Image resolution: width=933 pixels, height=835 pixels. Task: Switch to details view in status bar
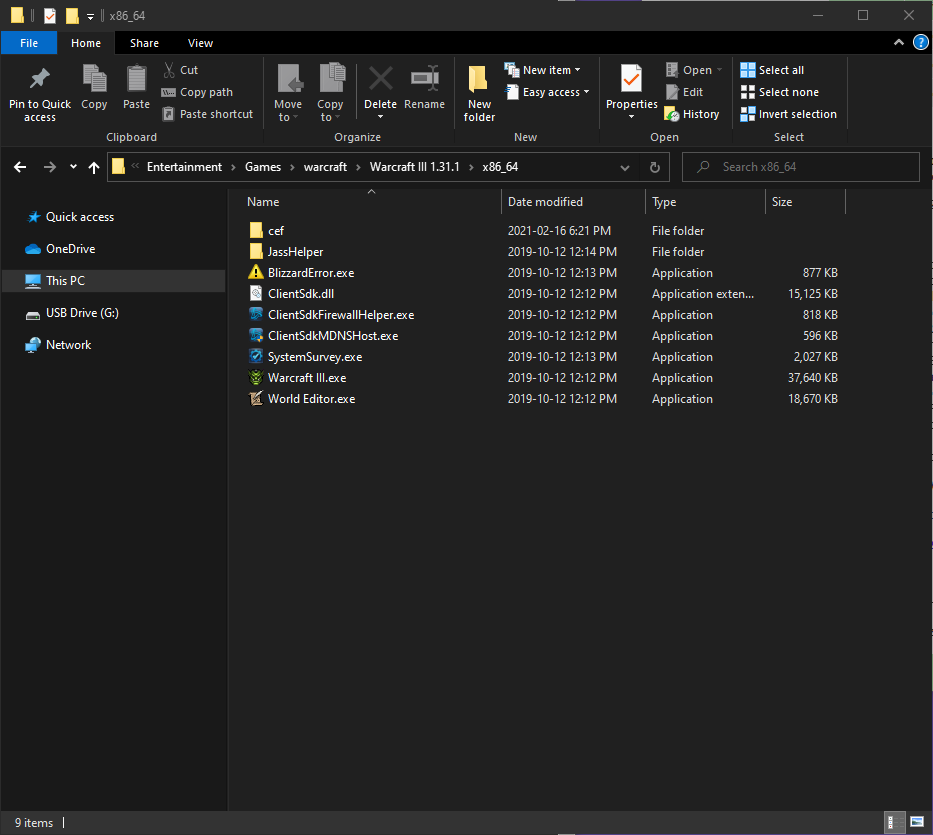pyautogui.click(x=894, y=823)
